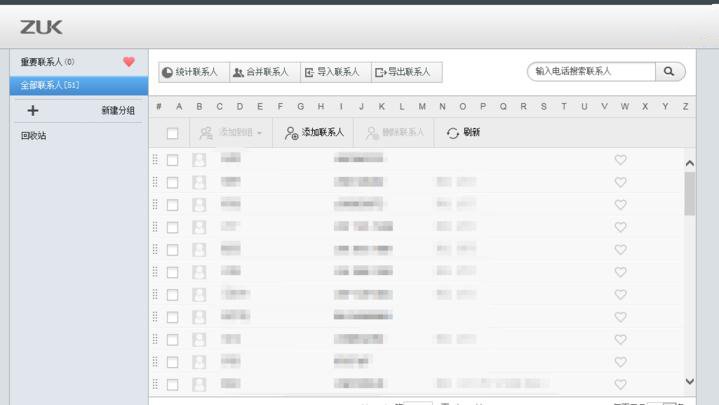Favorite the first contact using its heart outline
This screenshot has height=405, width=719.
tap(620, 160)
